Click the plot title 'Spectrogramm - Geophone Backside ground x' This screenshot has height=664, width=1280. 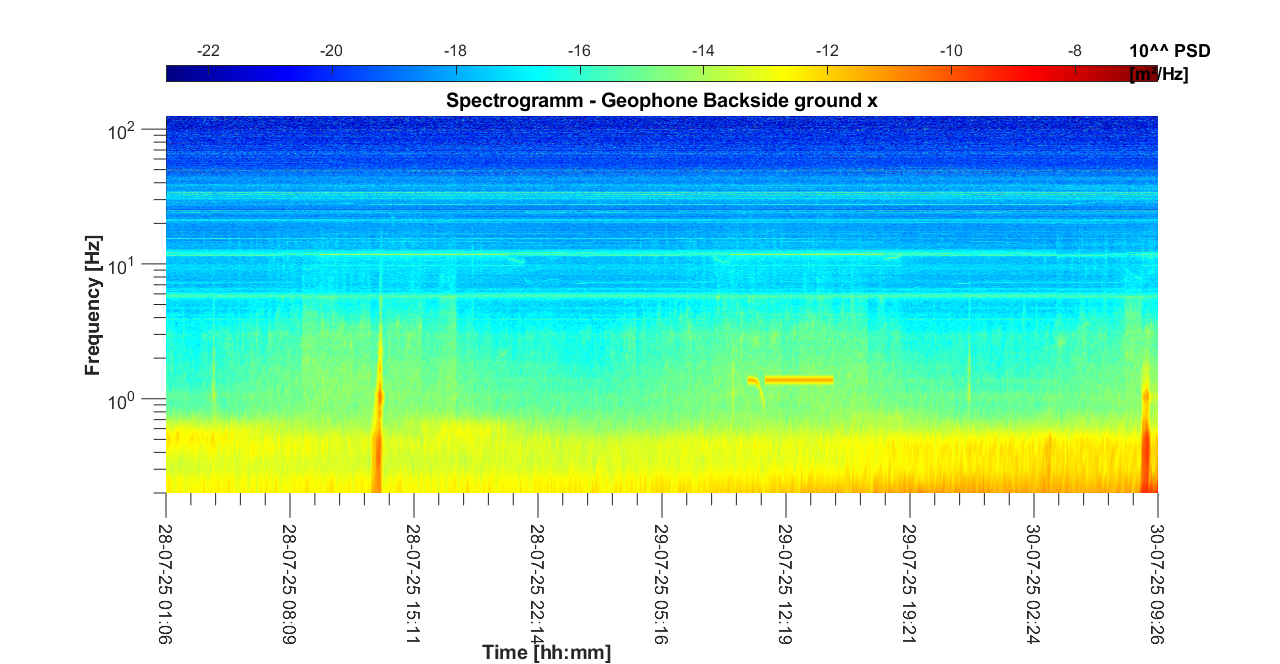tap(661, 101)
